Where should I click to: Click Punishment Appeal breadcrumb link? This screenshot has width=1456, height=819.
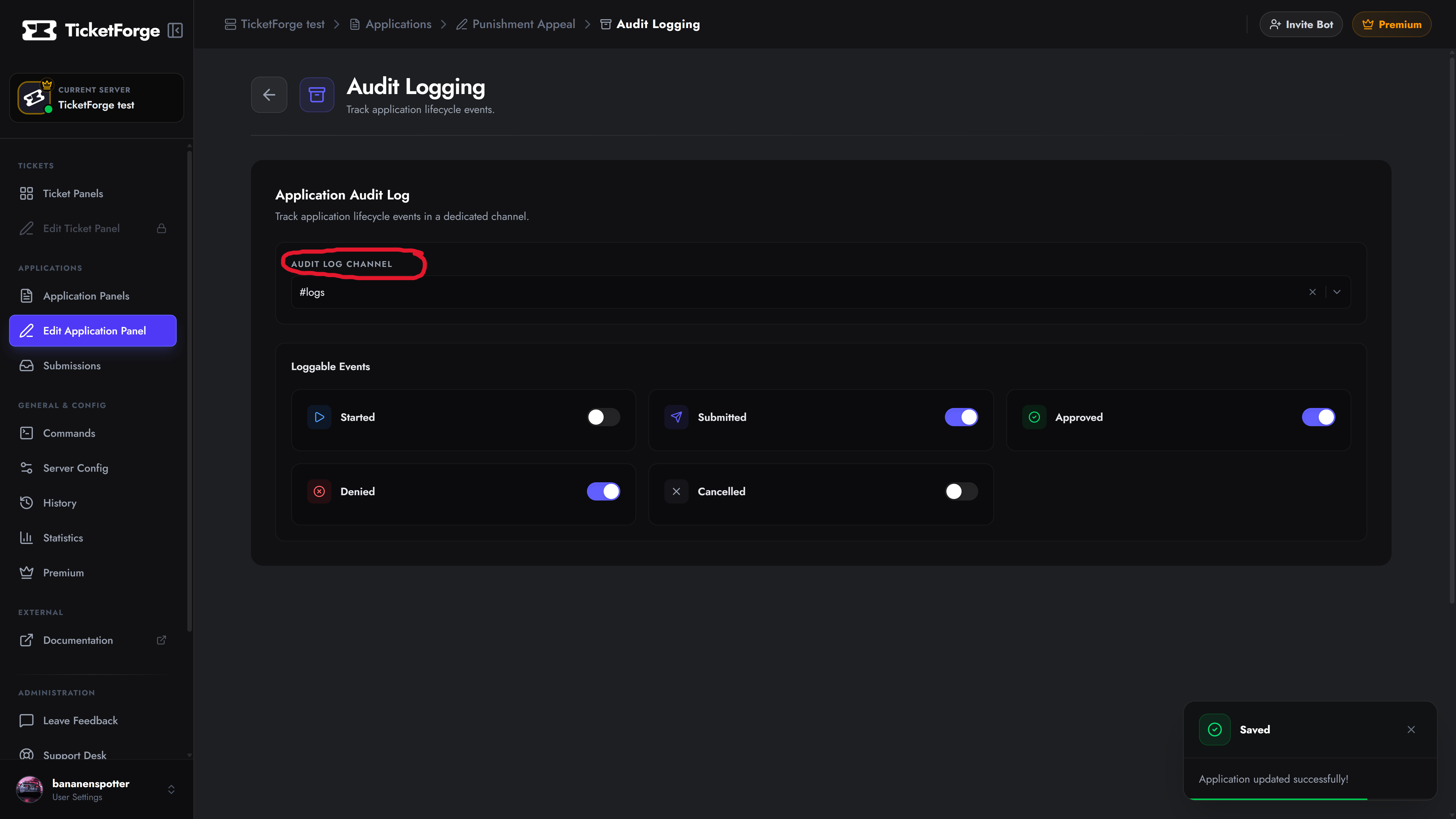515,24
